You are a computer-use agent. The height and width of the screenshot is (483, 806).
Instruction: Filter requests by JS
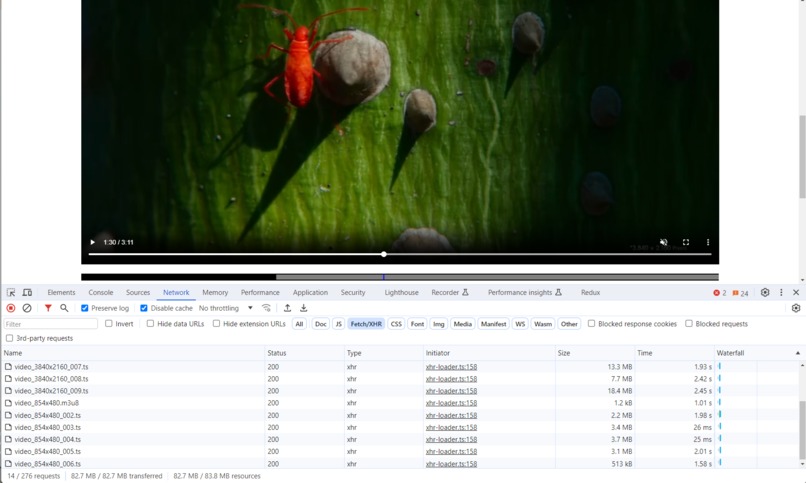[338, 324]
